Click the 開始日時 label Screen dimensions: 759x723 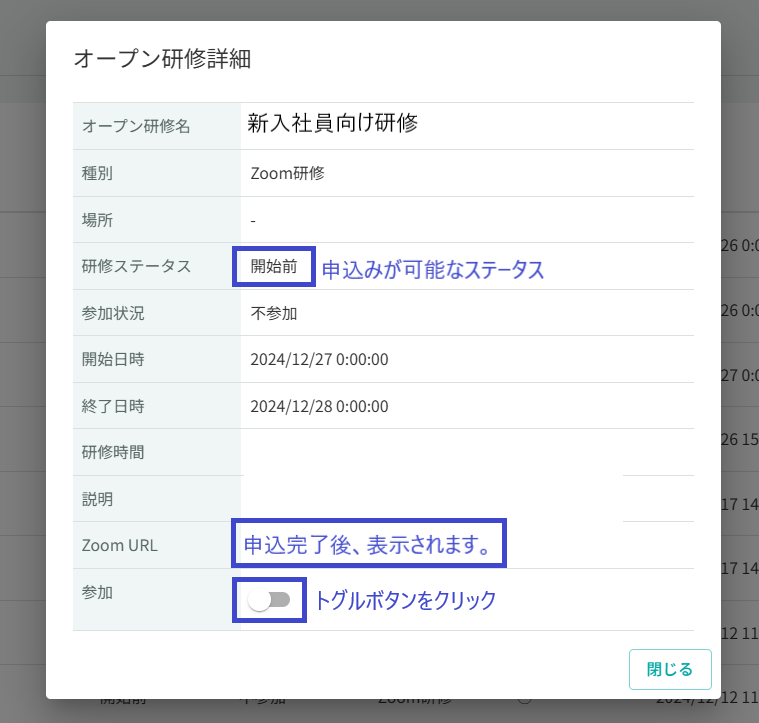tap(113, 360)
